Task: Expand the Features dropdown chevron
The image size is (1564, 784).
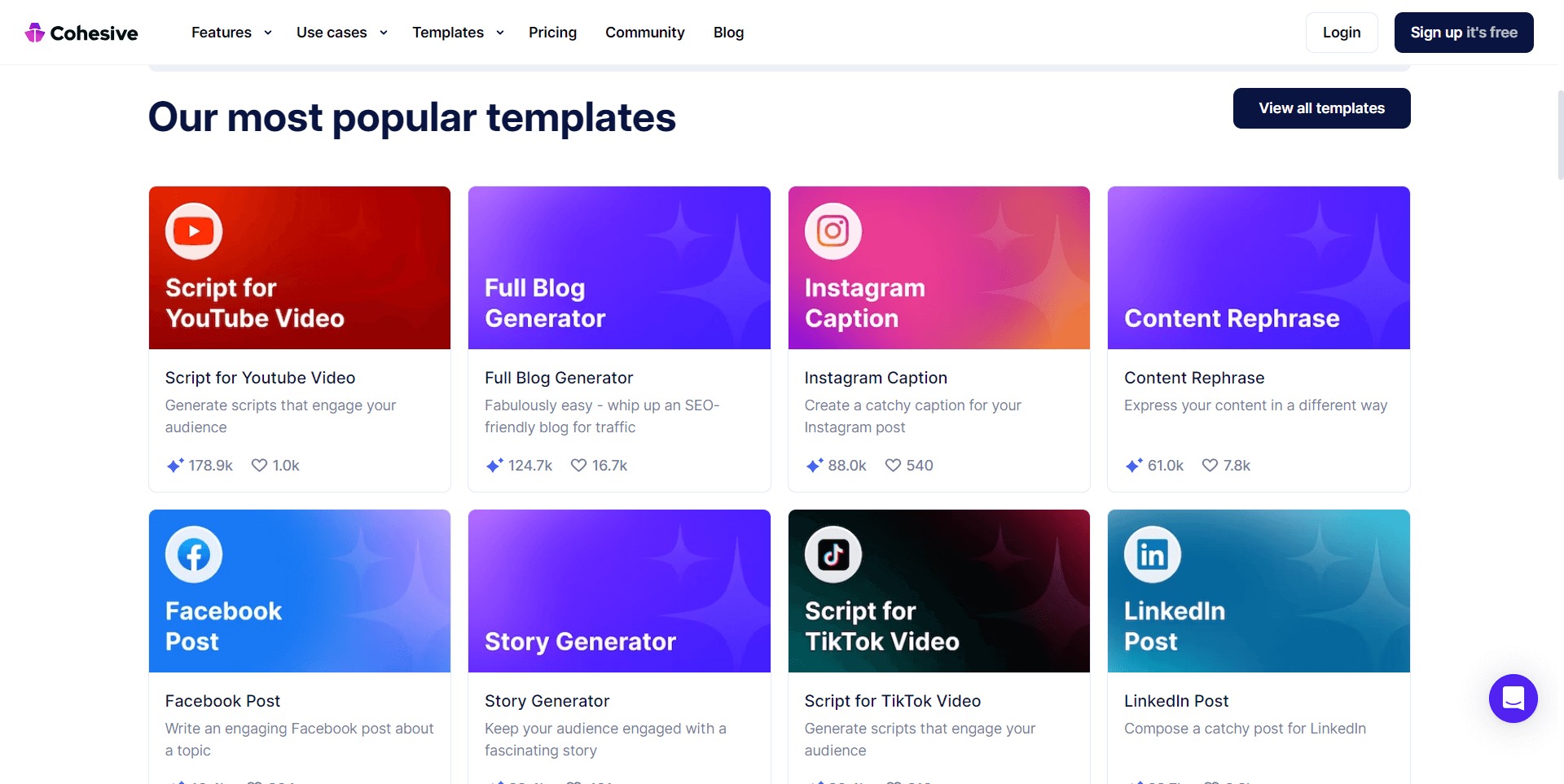Action: 268,33
